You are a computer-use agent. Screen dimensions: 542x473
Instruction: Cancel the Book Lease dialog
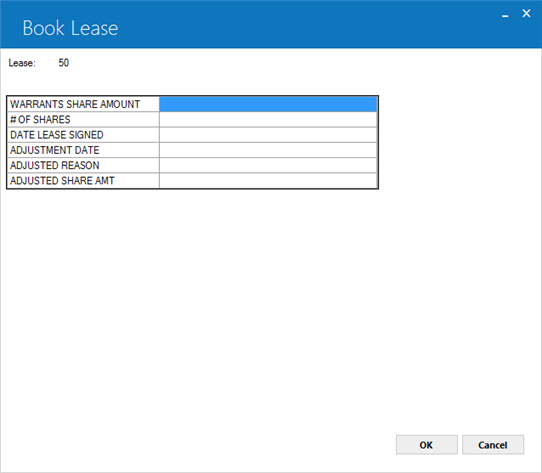(493, 445)
